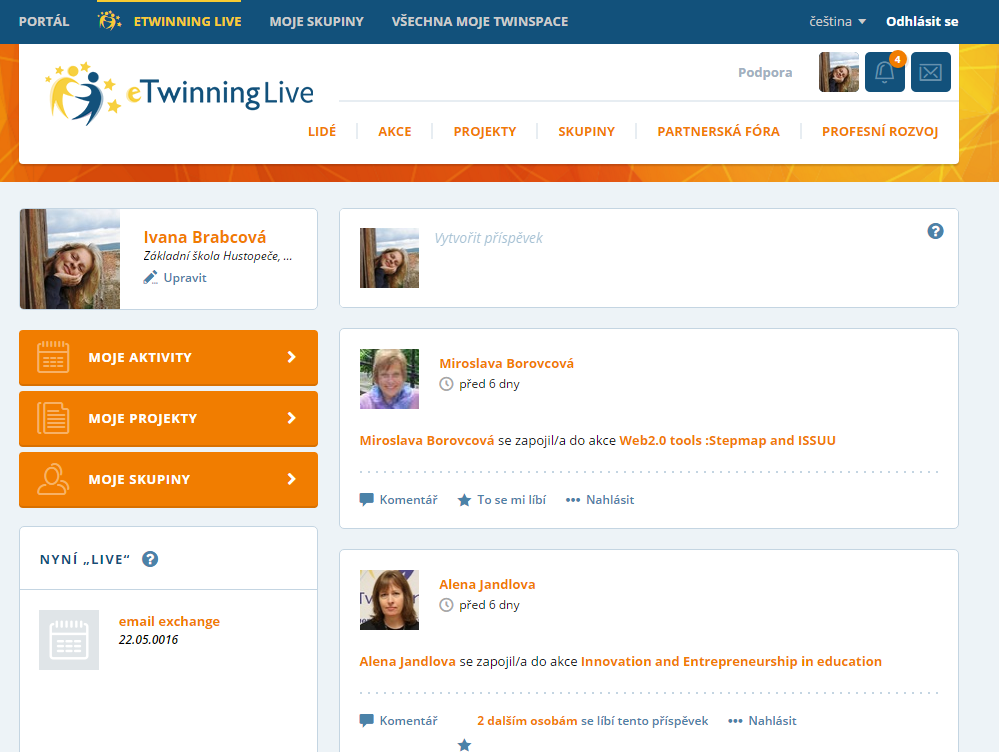This screenshot has width=999, height=752.
Task: Open the Partnerská fóra menu
Action: pyautogui.click(x=719, y=131)
